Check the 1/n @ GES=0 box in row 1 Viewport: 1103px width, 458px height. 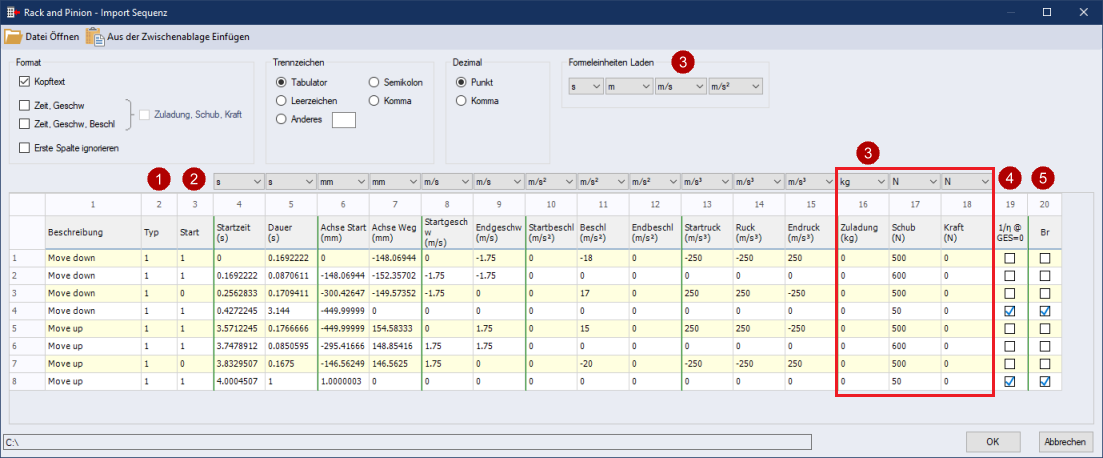1009,258
